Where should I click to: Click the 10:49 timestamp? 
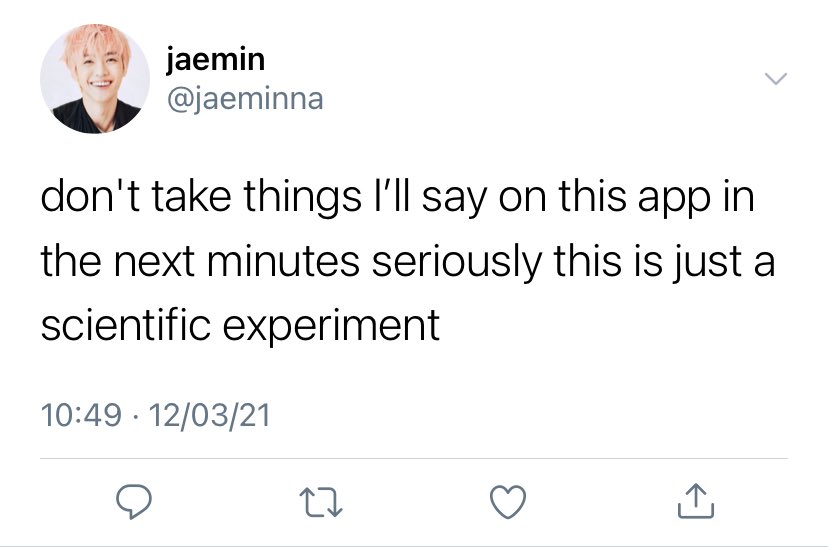[81, 414]
